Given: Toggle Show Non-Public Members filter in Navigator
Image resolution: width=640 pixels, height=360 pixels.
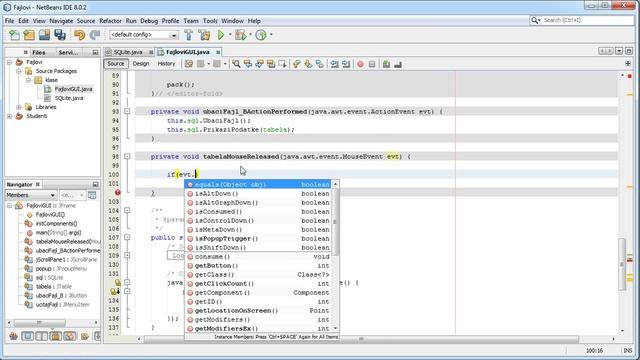Looking at the screenshot, I should (56, 336).
